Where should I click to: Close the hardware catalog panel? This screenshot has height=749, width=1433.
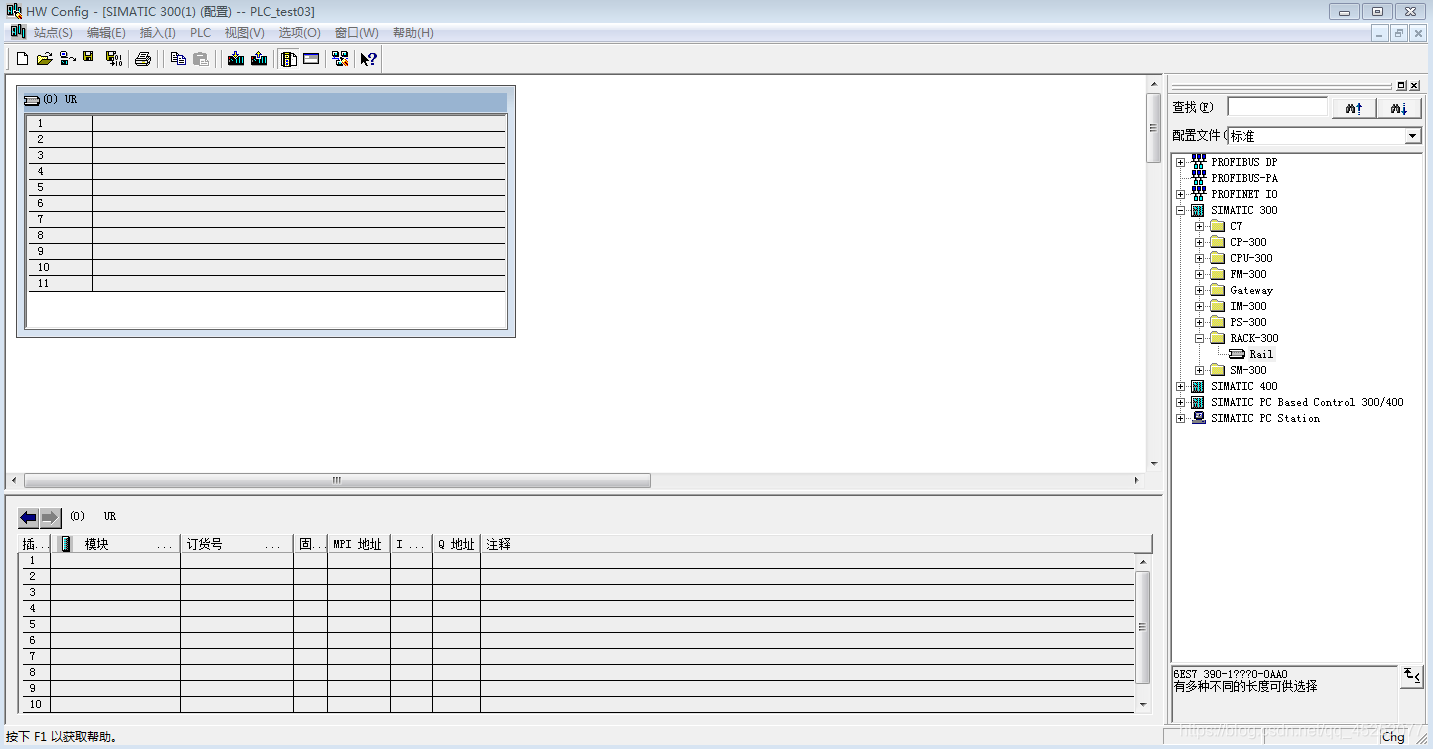(x=1414, y=86)
